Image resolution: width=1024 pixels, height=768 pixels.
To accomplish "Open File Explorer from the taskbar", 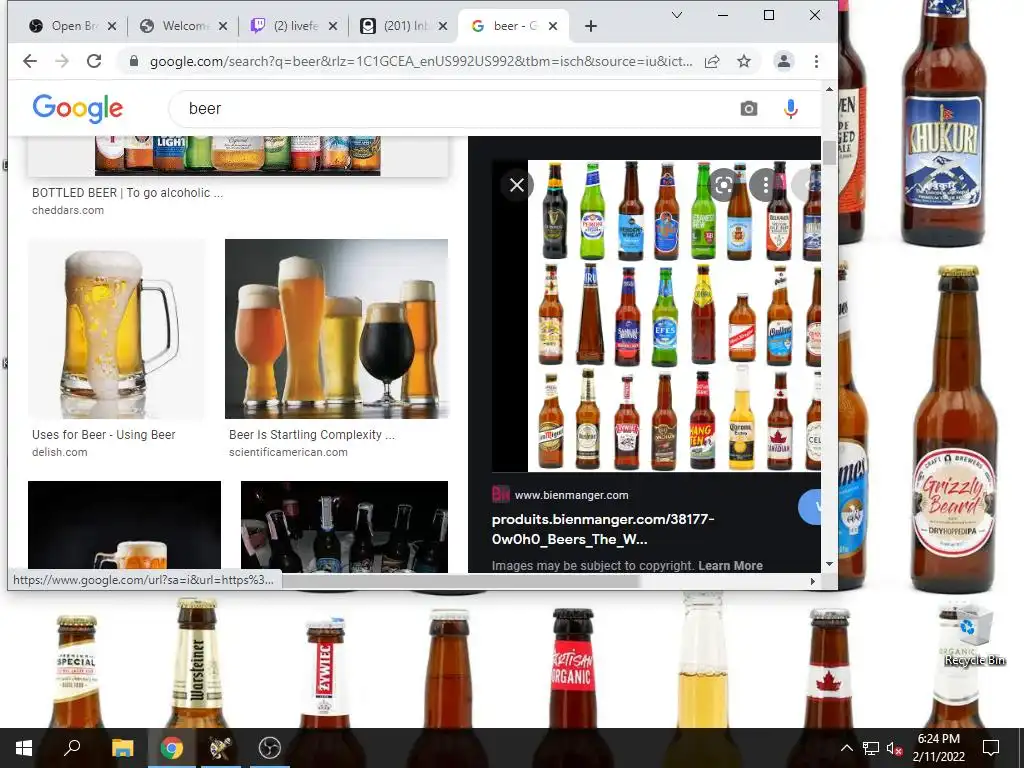I will [122, 748].
